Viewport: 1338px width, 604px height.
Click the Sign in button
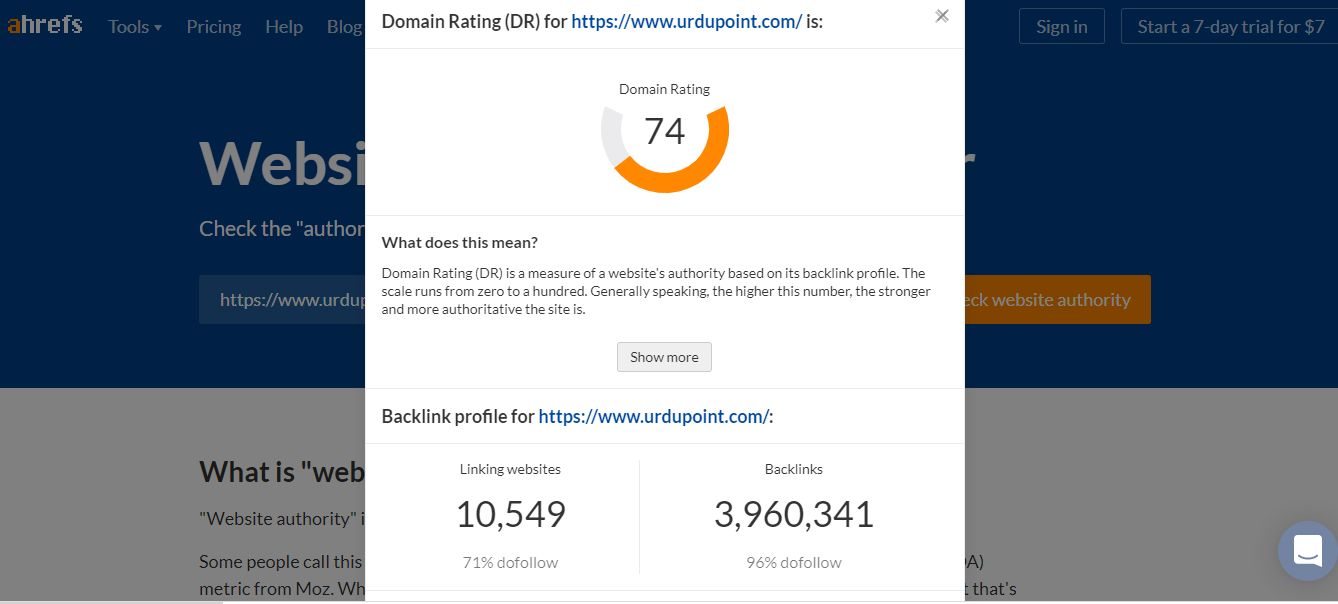(x=1061, y=26)
